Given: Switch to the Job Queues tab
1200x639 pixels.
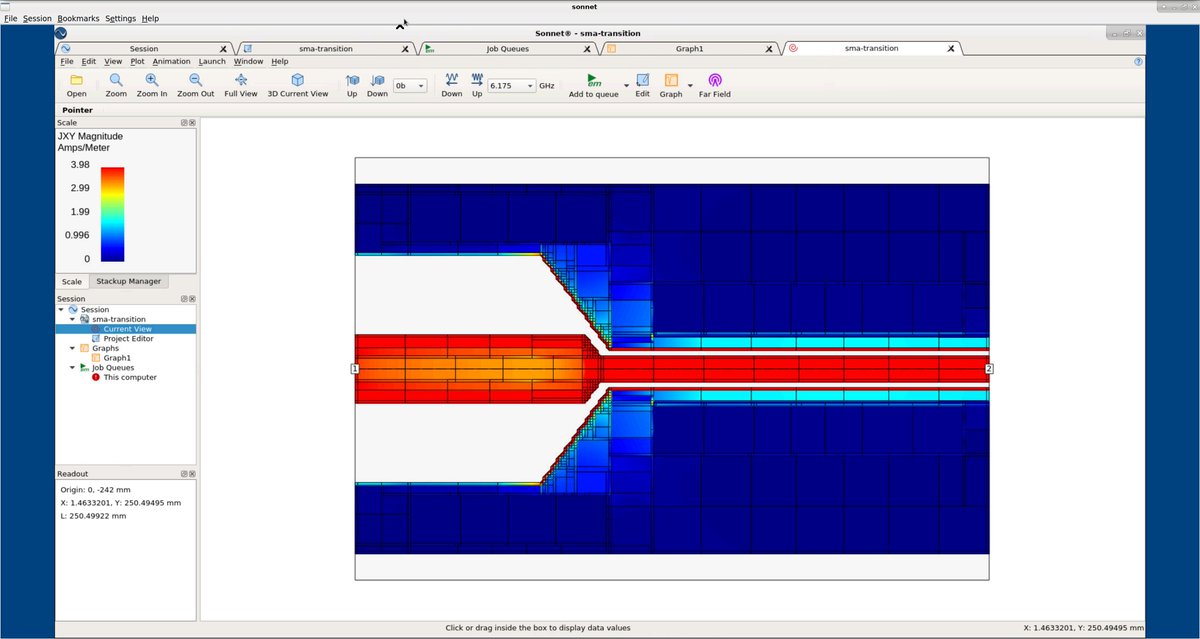Looking at the screenshot, I should pos(506,48).
